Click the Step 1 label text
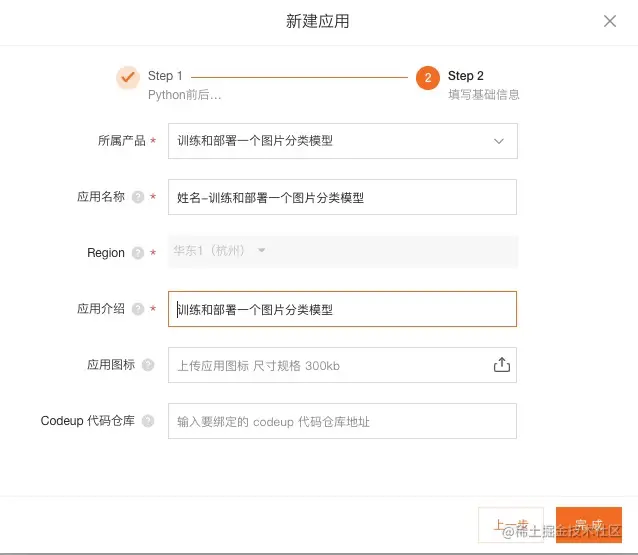The image size is (638, 555). (x=165, y=76)
